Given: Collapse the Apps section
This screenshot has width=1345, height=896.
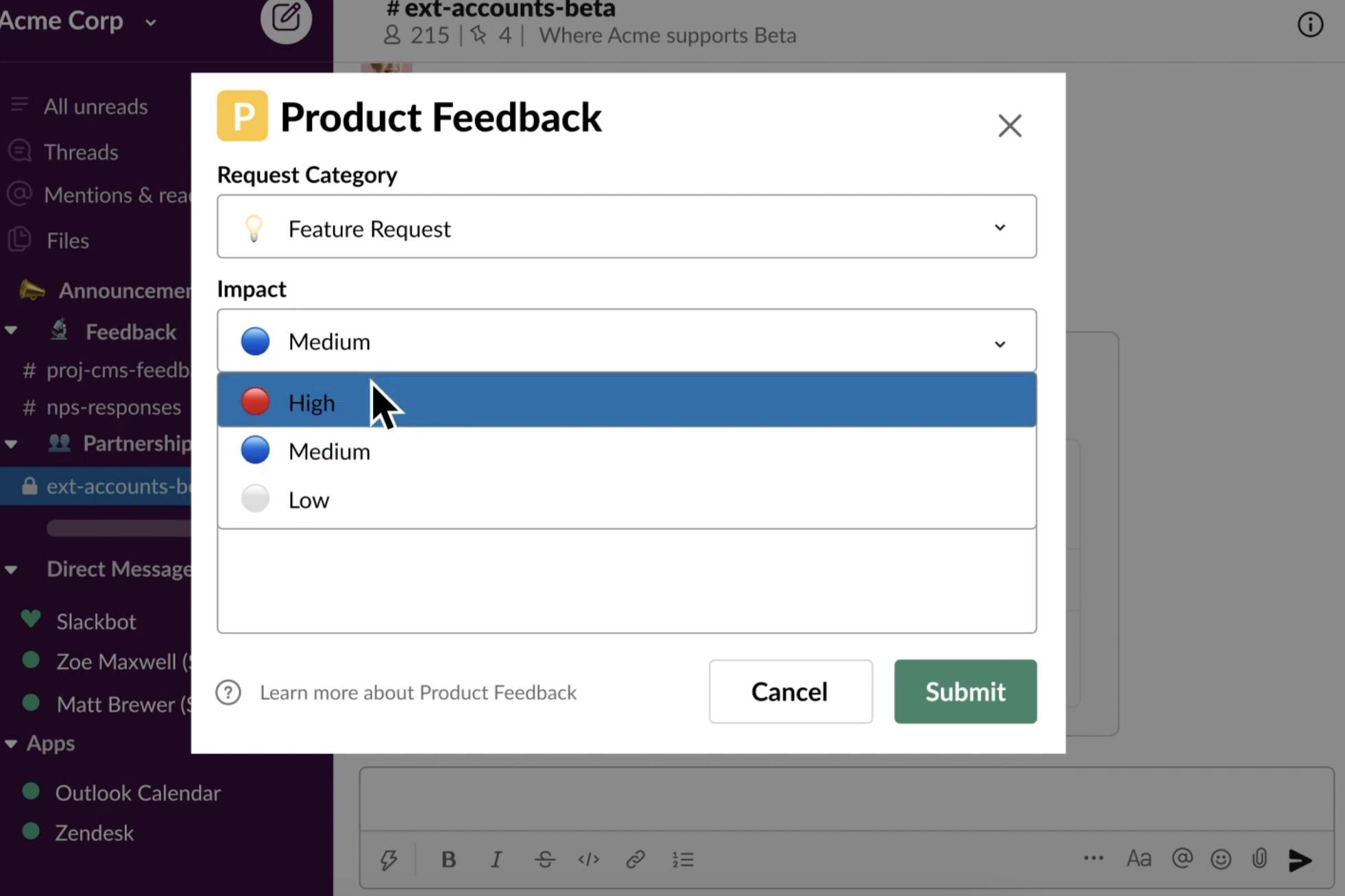Looking at the screenshot, I should point(11,744).
